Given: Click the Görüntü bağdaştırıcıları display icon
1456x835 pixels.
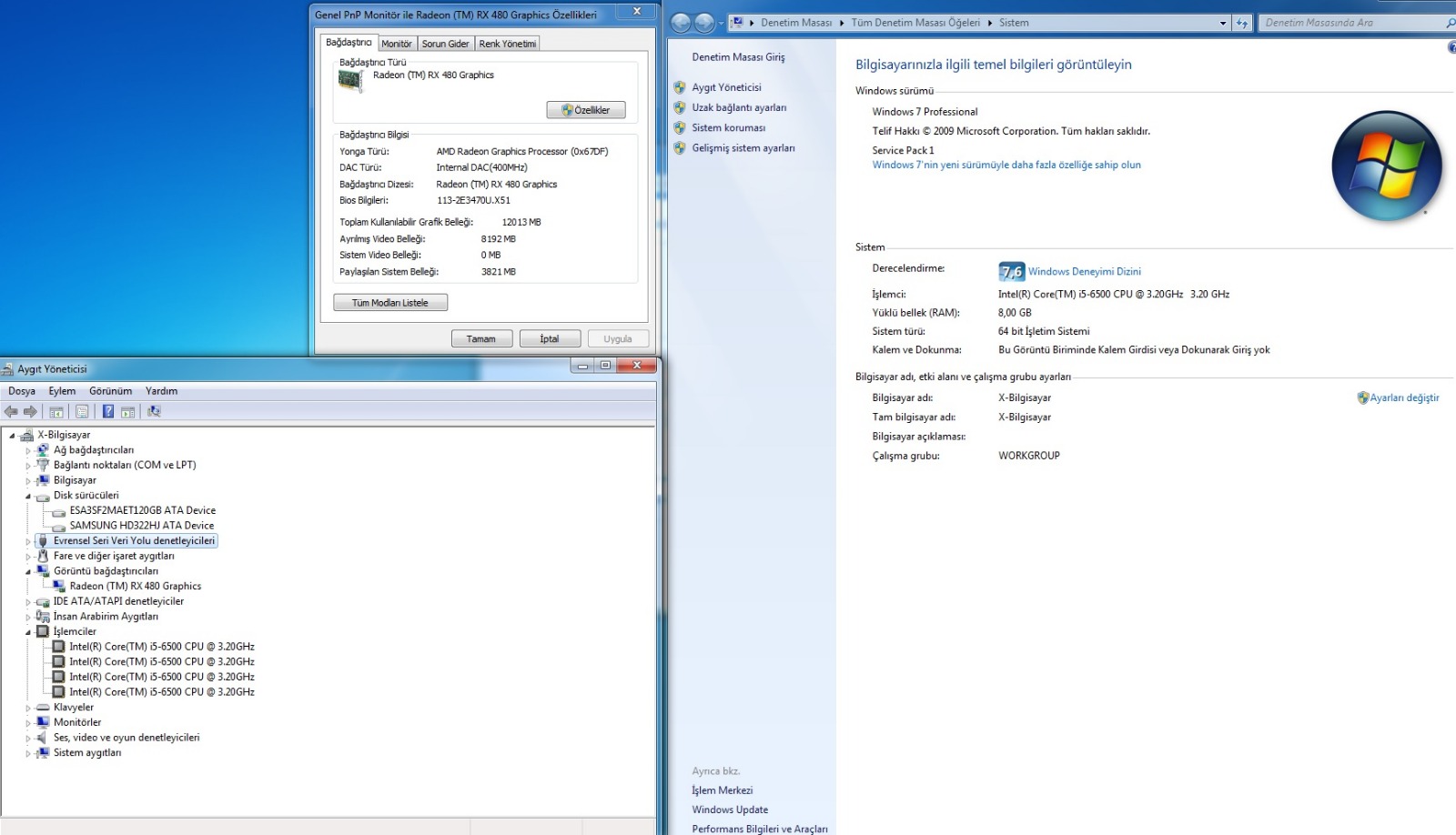Looking at the screenshot, I should click(43, 571).
